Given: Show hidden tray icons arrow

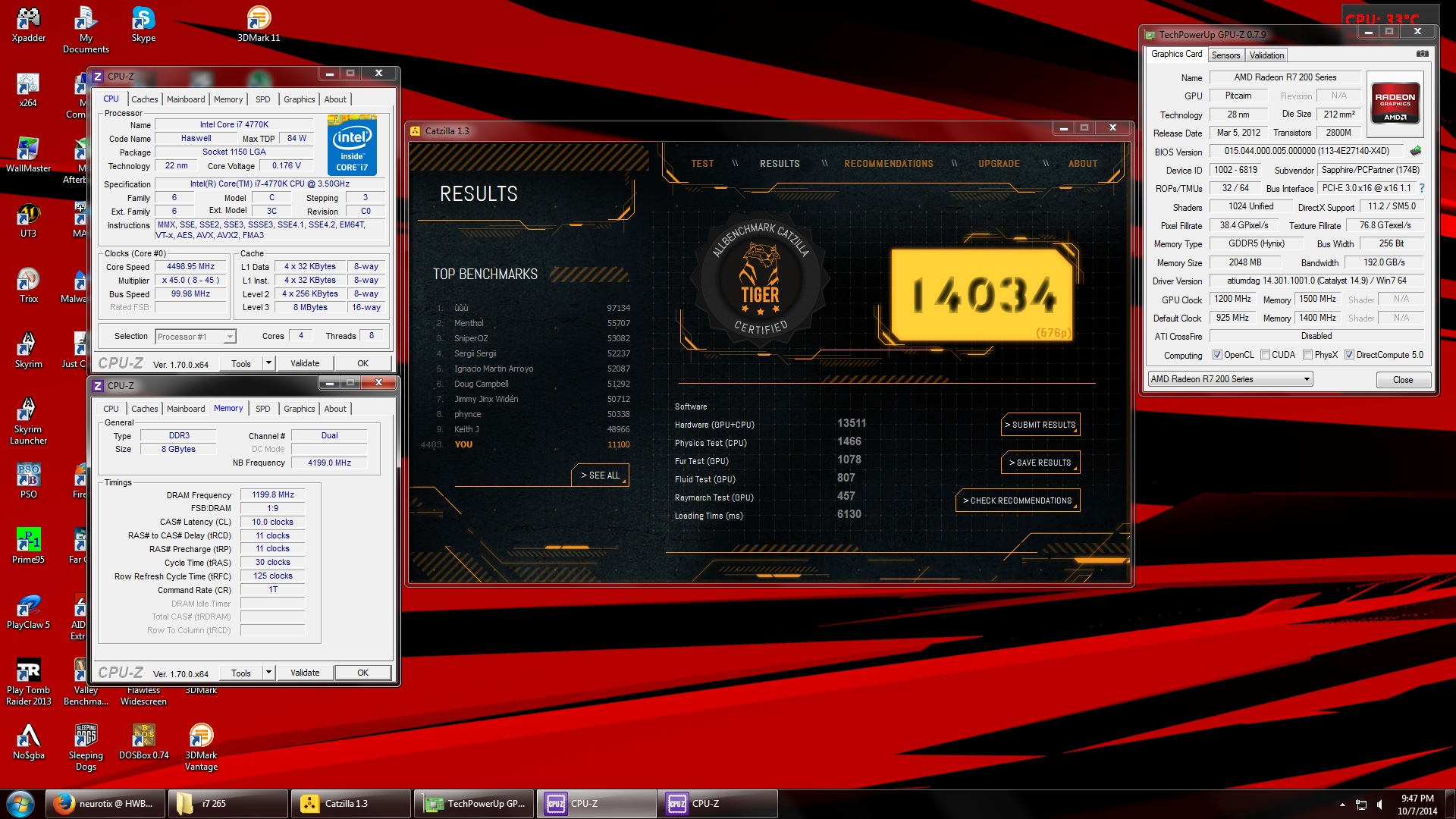Looking at the screenshot, I should [x=1342, y=805].
